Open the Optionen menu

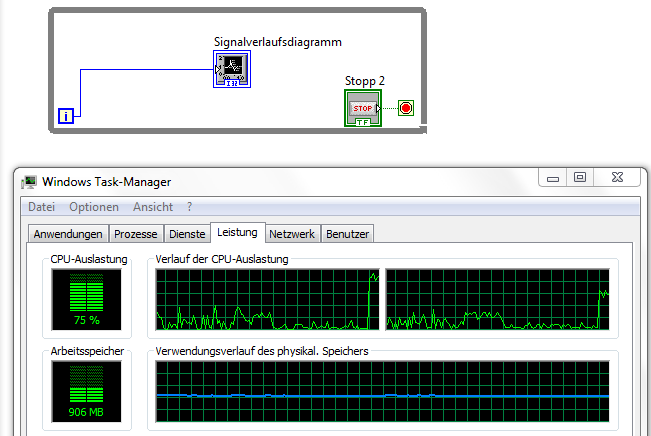(94, 207)
